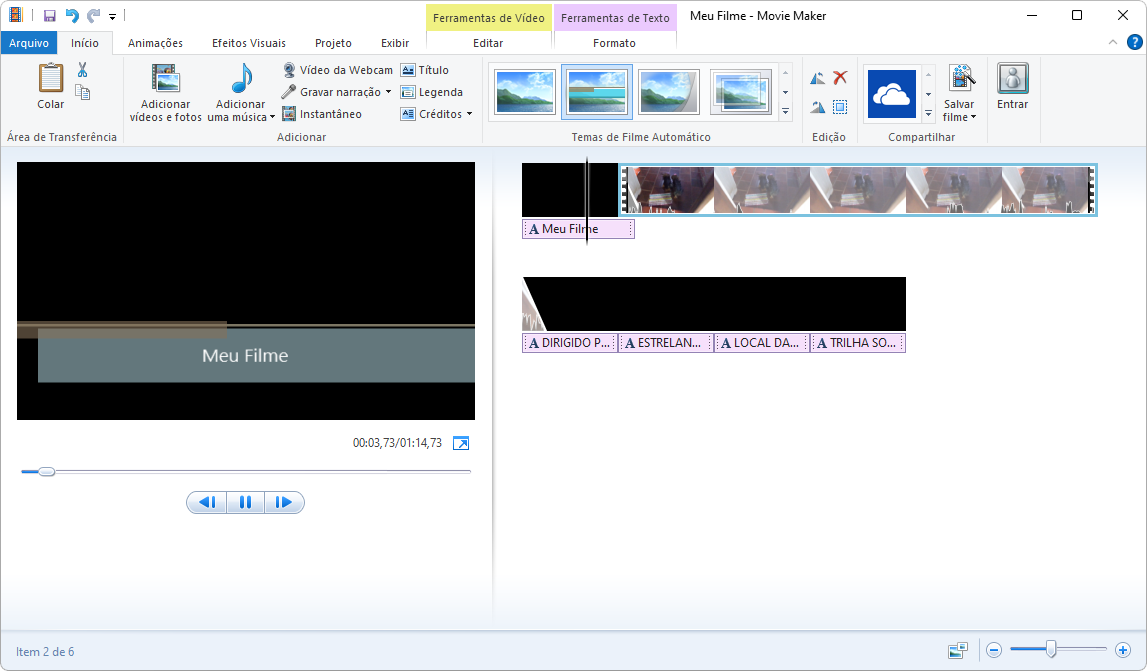The image size is (1147, 671).
Task: Click the Título button
Action: point(425,70)
